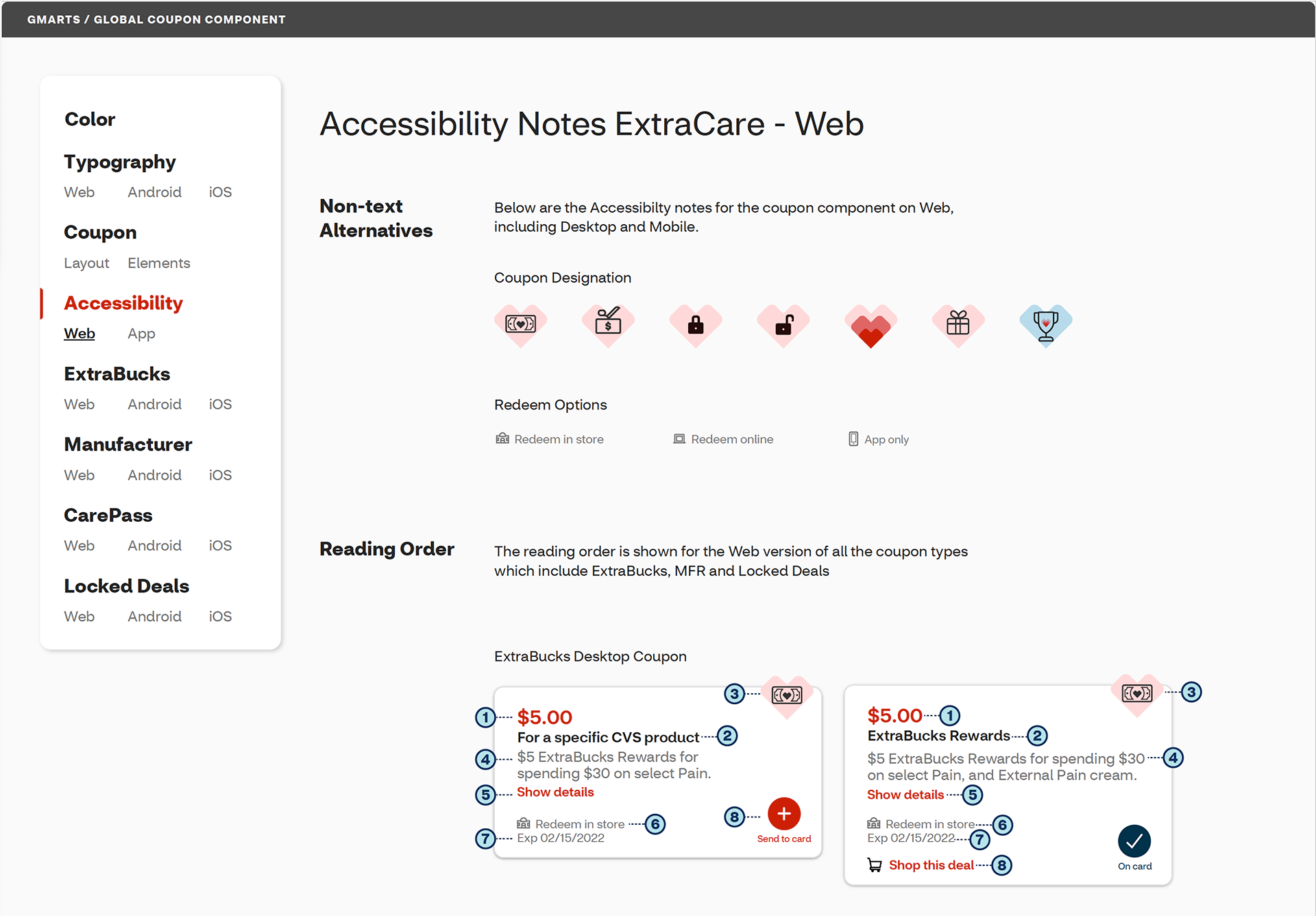Go to Coupon Elements page
Screen dimensions: 1316x916
(x=159, y=263)
